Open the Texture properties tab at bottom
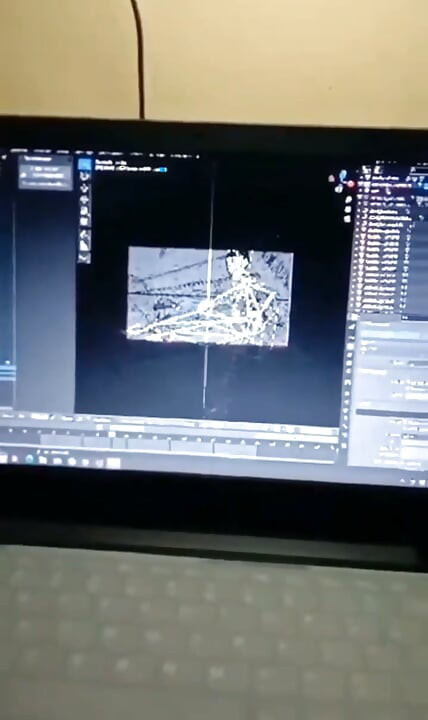This screenshot has width=428, height=720. 344,445
